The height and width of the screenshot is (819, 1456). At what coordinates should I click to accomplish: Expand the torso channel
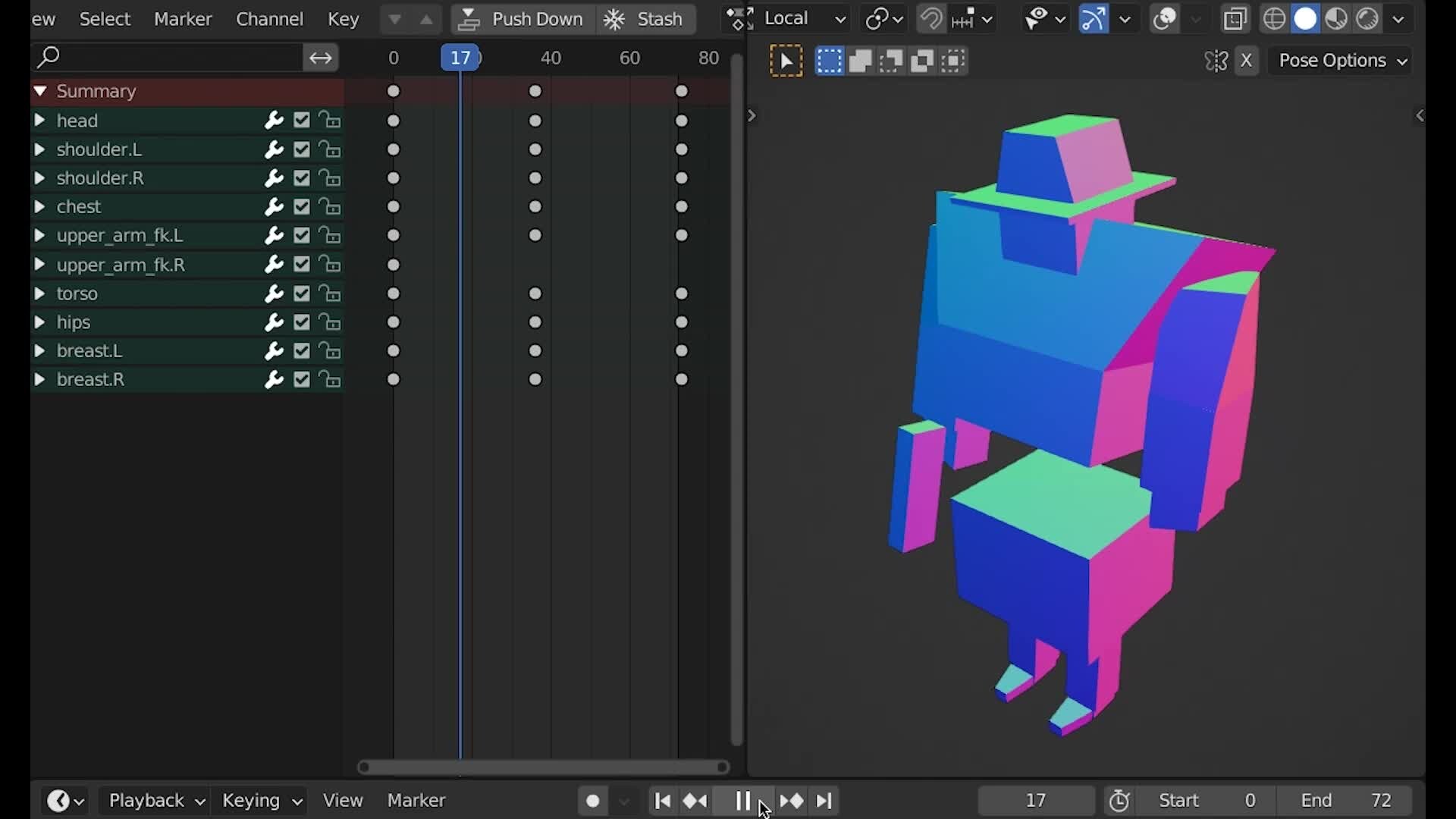(x=39, y=293)
